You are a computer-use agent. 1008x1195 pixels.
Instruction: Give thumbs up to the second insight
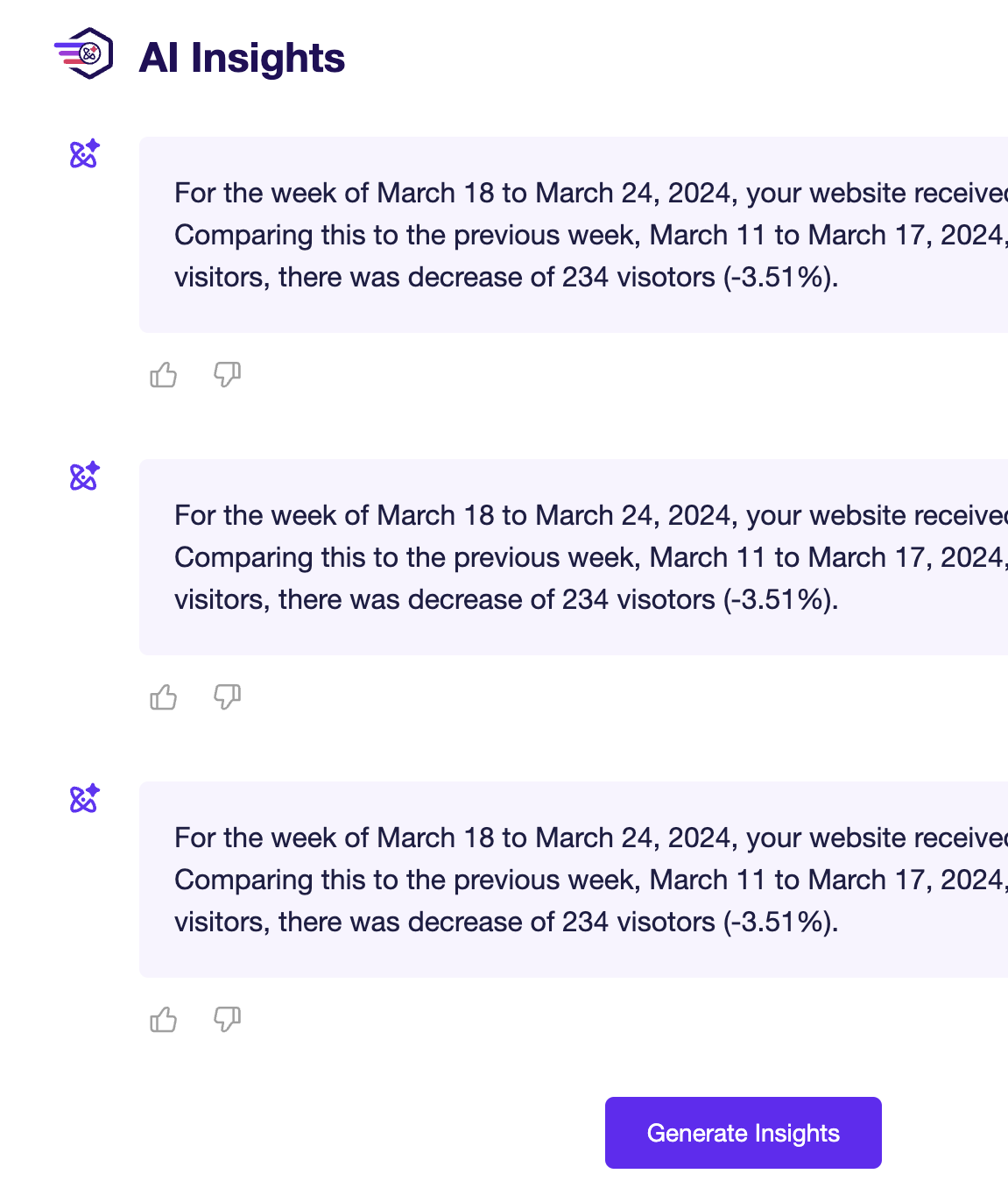click(164, 697)
